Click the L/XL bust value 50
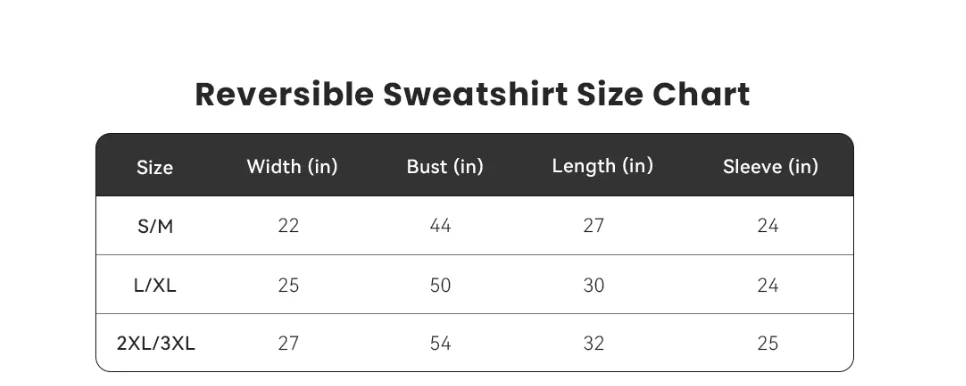The image size is (966, 386). pos(440,285)
